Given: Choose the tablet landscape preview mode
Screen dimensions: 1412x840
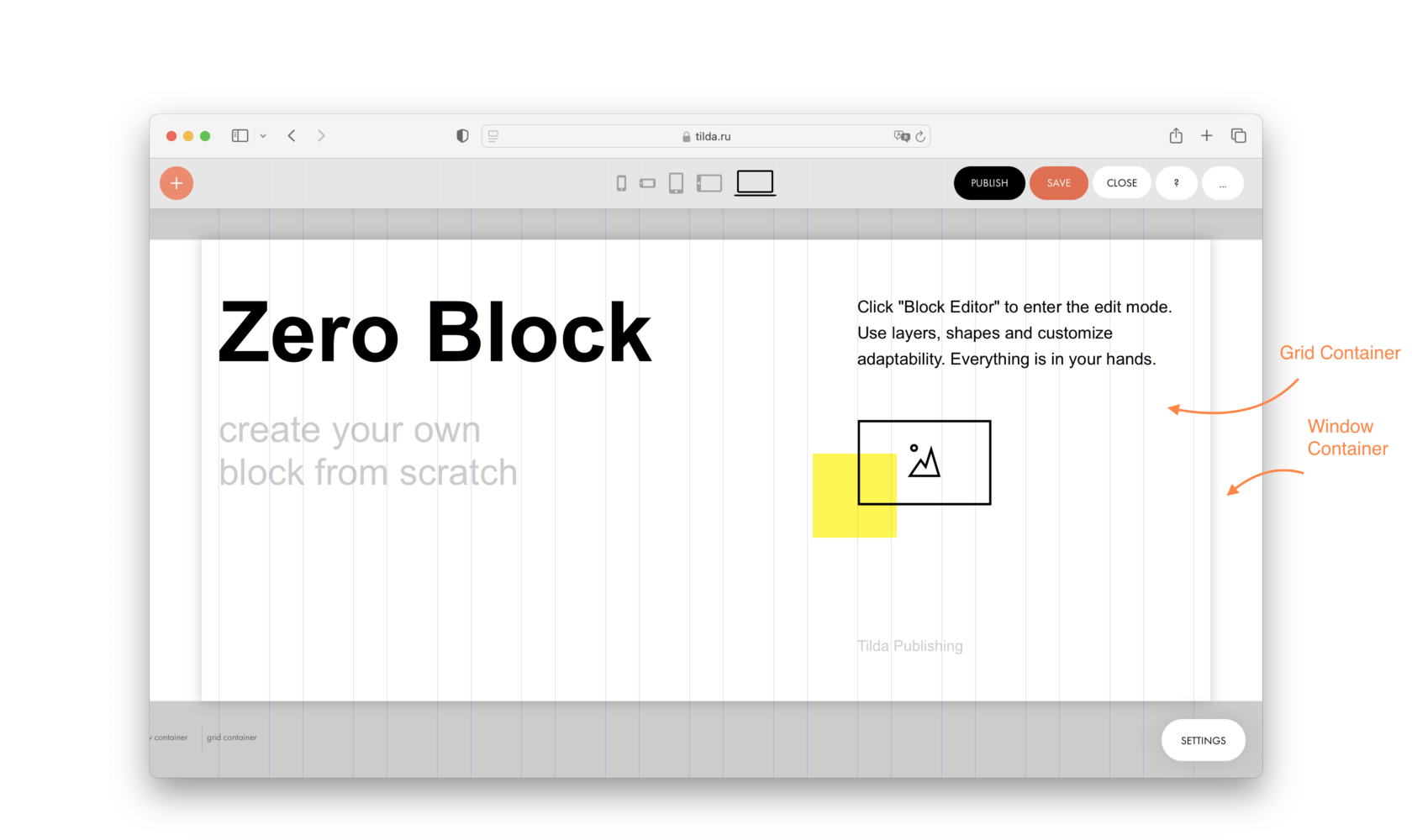Looking at the screenshot, I should (709, 182).
